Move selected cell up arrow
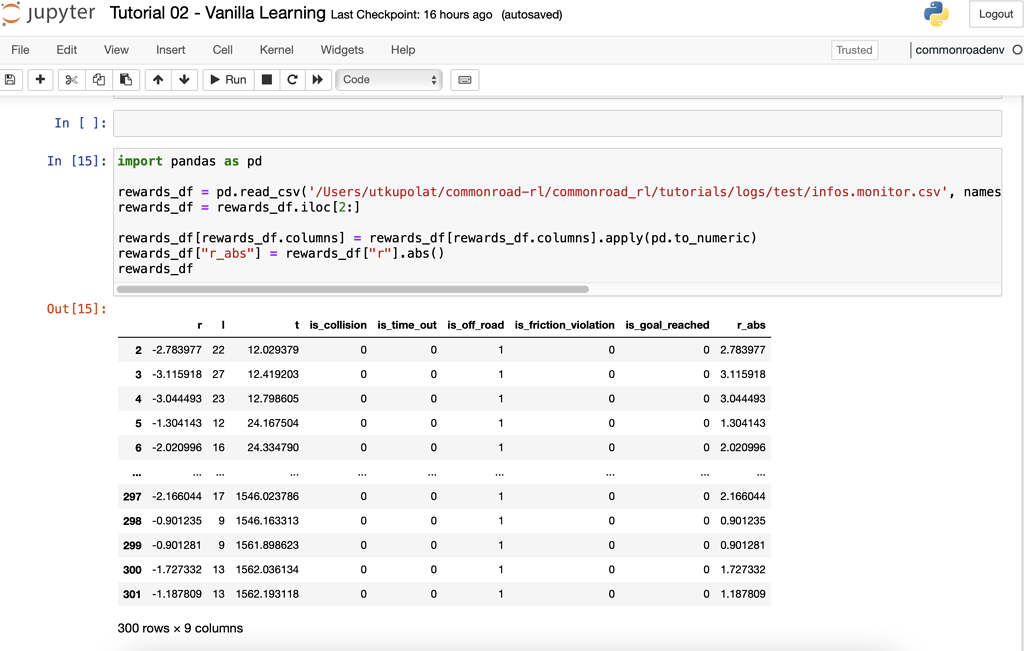The width and height of the screenshot is (1024, 651). coord(158,80)
